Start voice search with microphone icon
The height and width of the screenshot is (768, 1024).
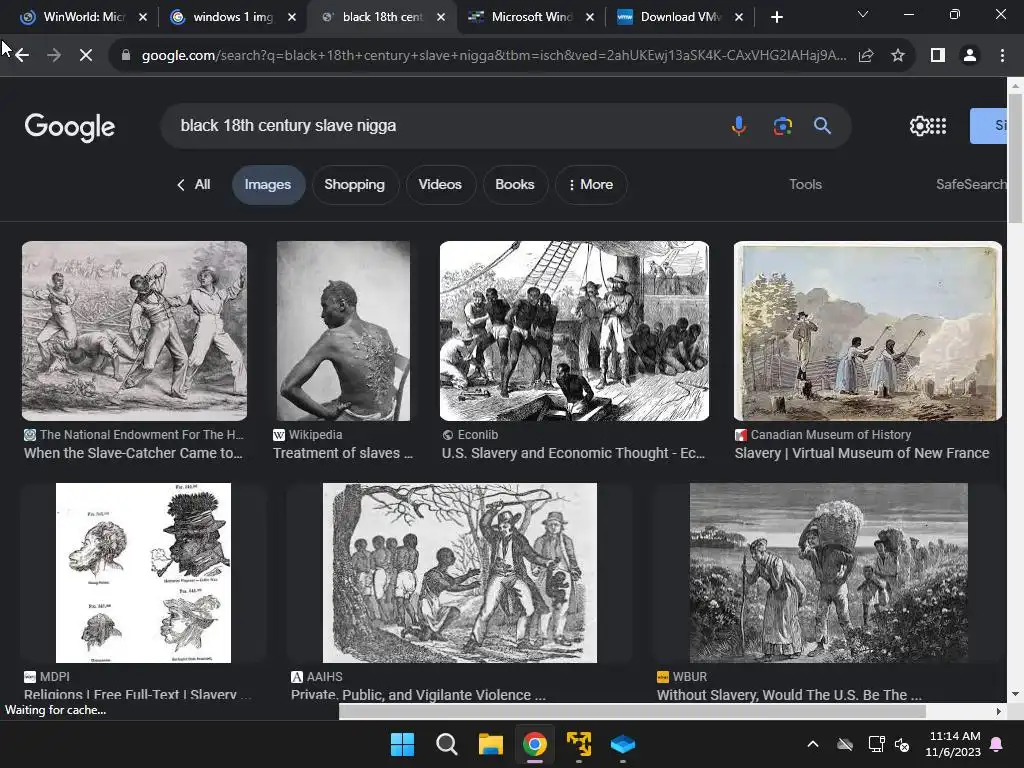tap(739, 125)
